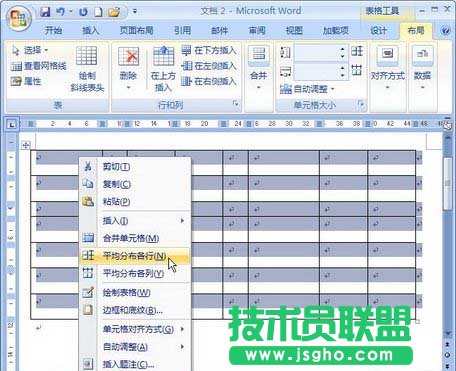This screenshot has height=371, width=456.
Task: Click the previous page double-arrow button
Action: coord(447,344)
